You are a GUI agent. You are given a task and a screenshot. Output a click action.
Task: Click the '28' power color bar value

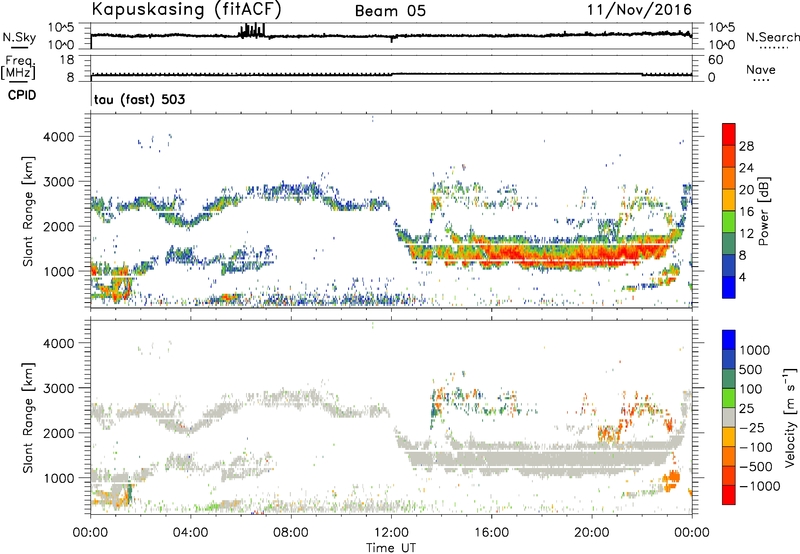(746, 146)
